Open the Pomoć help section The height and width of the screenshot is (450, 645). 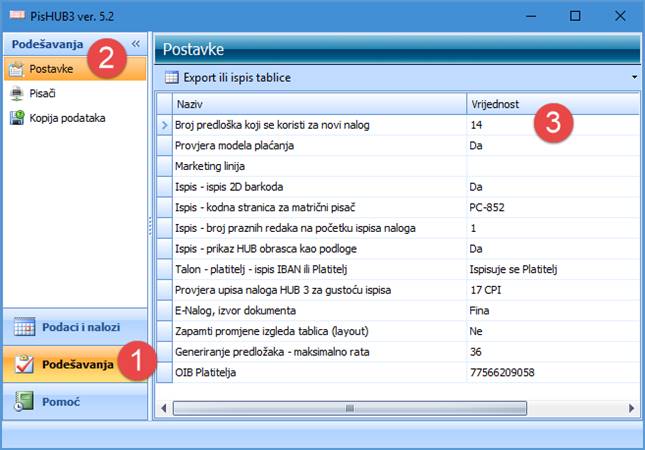(75, 401)
